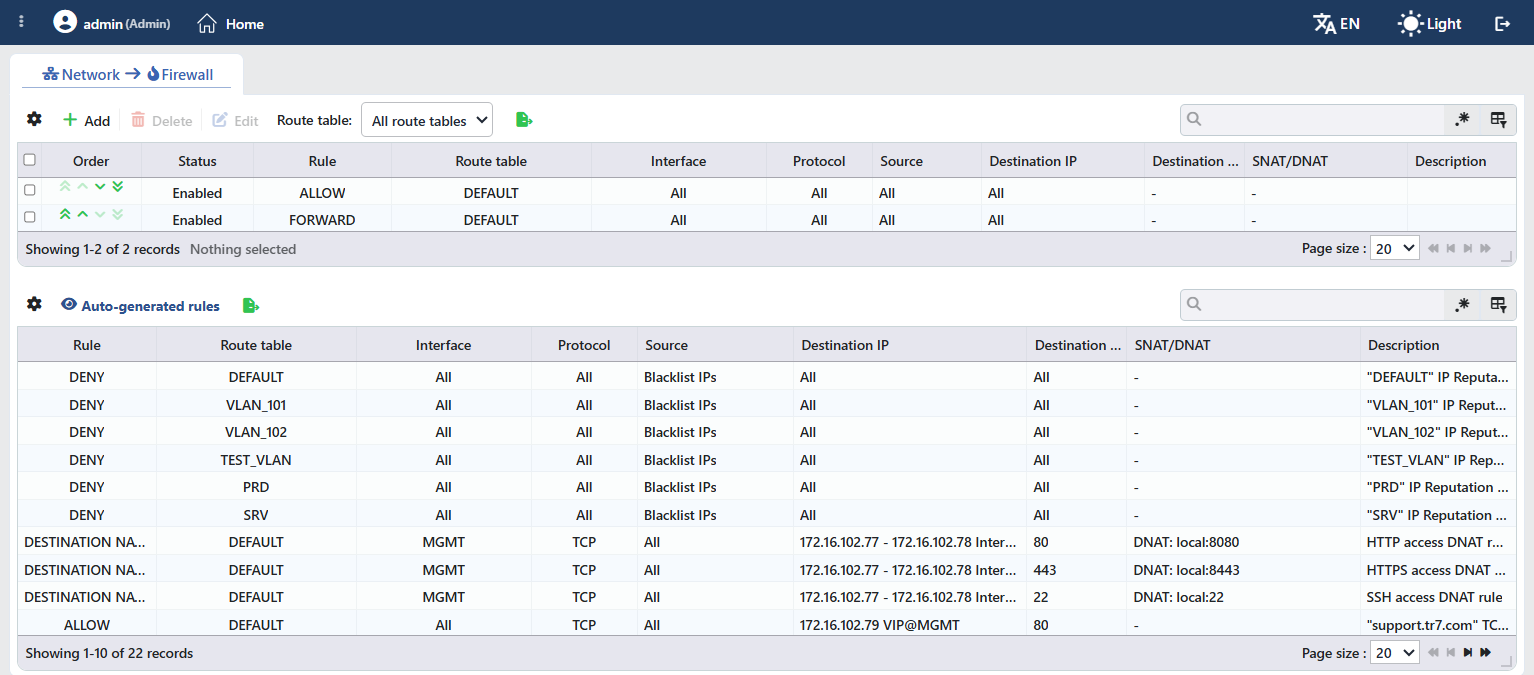Viewport: 1534px width, 675px height.
Task: Click the DNAT: local:8443 cell
Action: (x=1243, y=570)
